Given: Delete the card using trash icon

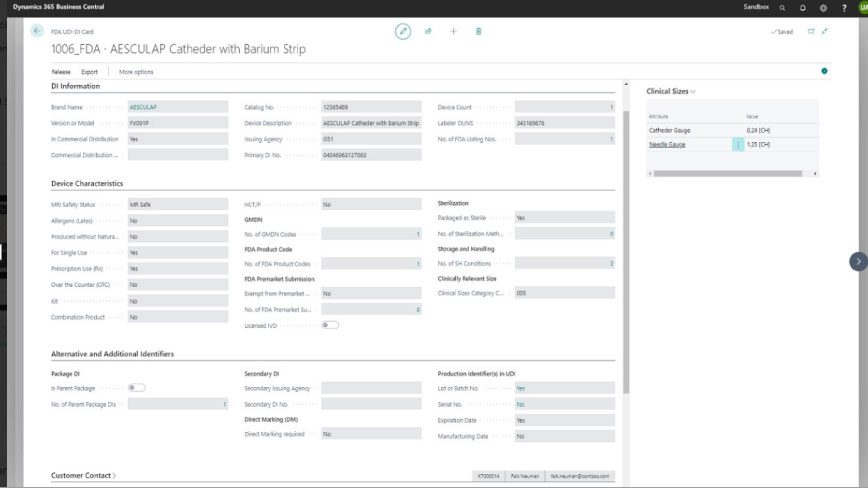Looking at the screenshot, I should (478, 32).
